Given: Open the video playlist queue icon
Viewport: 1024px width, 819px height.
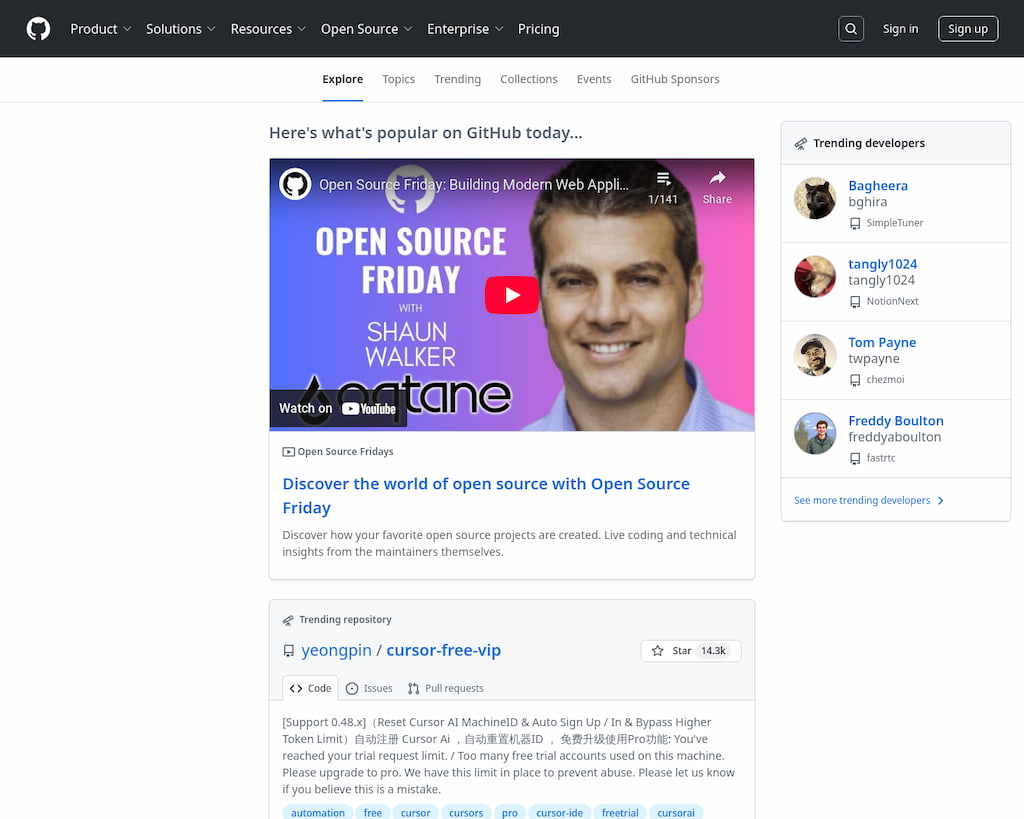Looking at the screenshot, I should pos(663,179).
